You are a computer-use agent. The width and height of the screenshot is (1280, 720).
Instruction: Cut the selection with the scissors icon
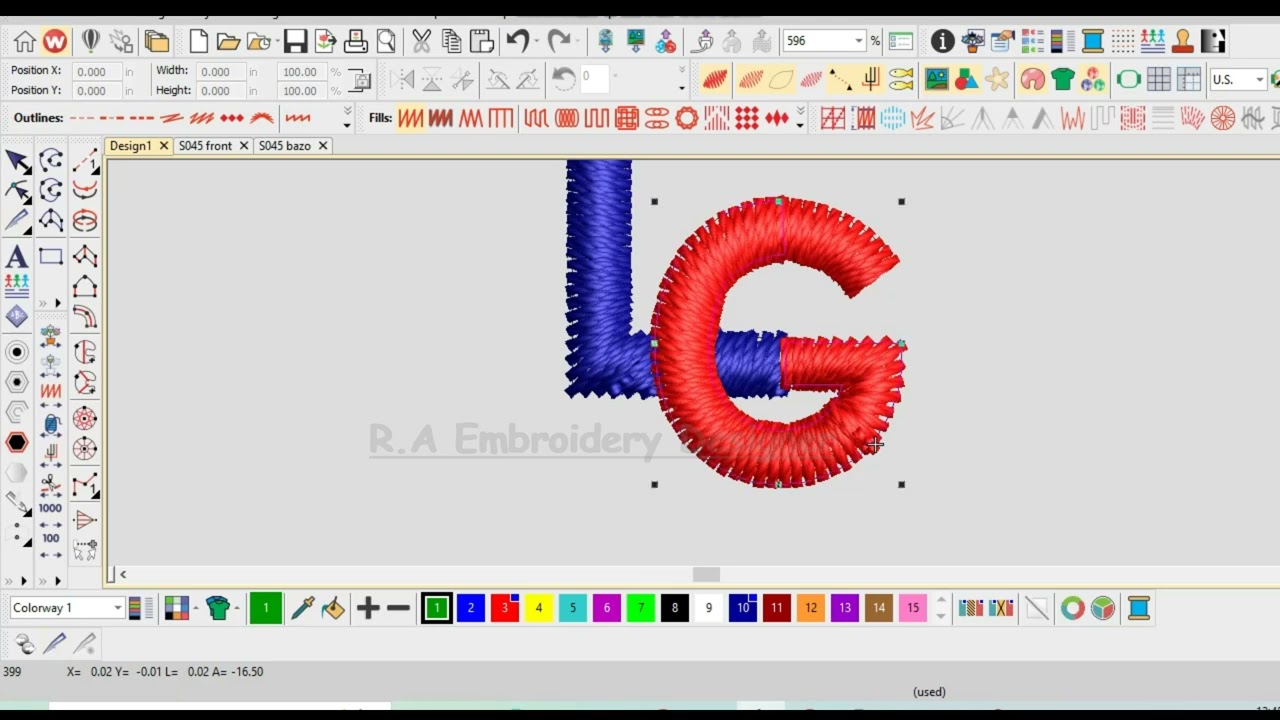tap(421, 41)
